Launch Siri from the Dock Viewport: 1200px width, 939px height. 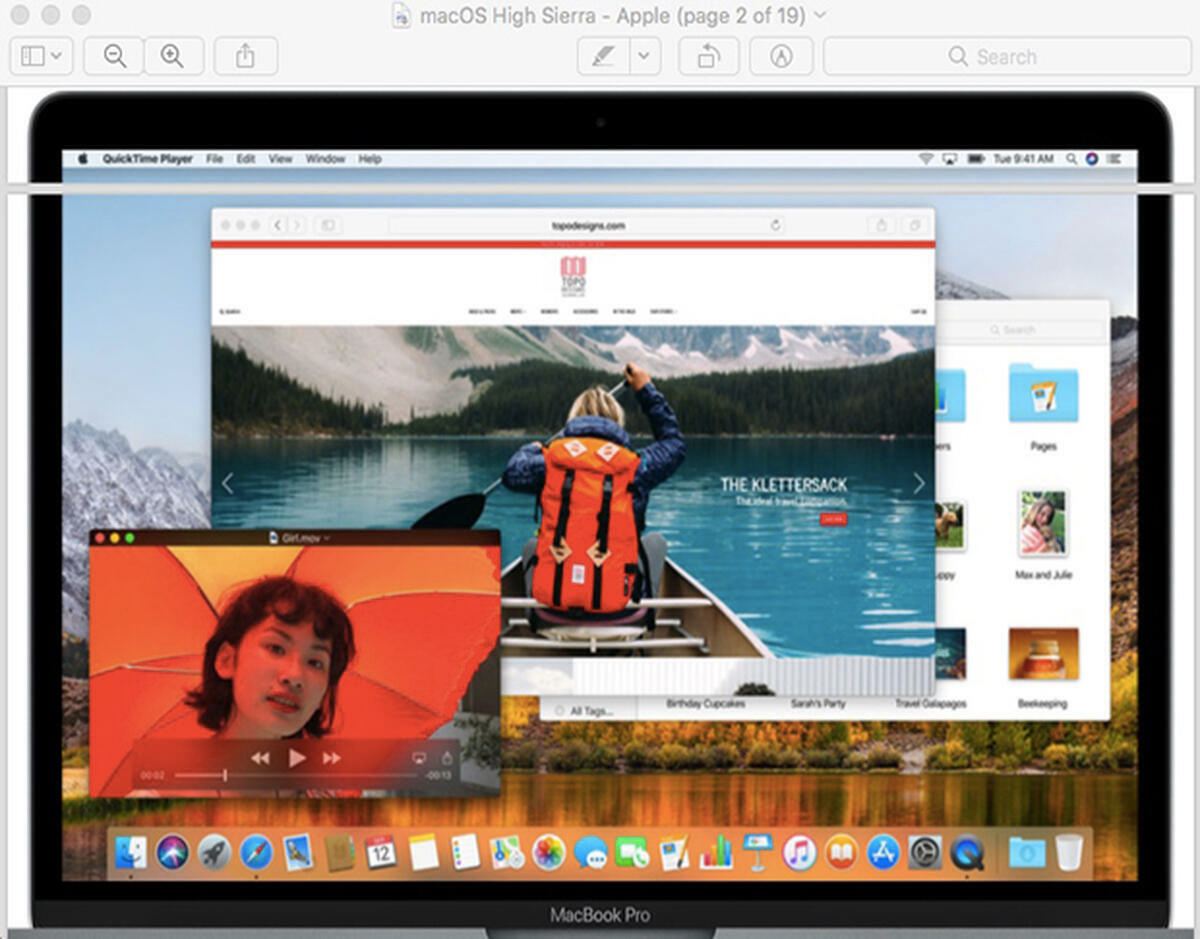[173, 852]
